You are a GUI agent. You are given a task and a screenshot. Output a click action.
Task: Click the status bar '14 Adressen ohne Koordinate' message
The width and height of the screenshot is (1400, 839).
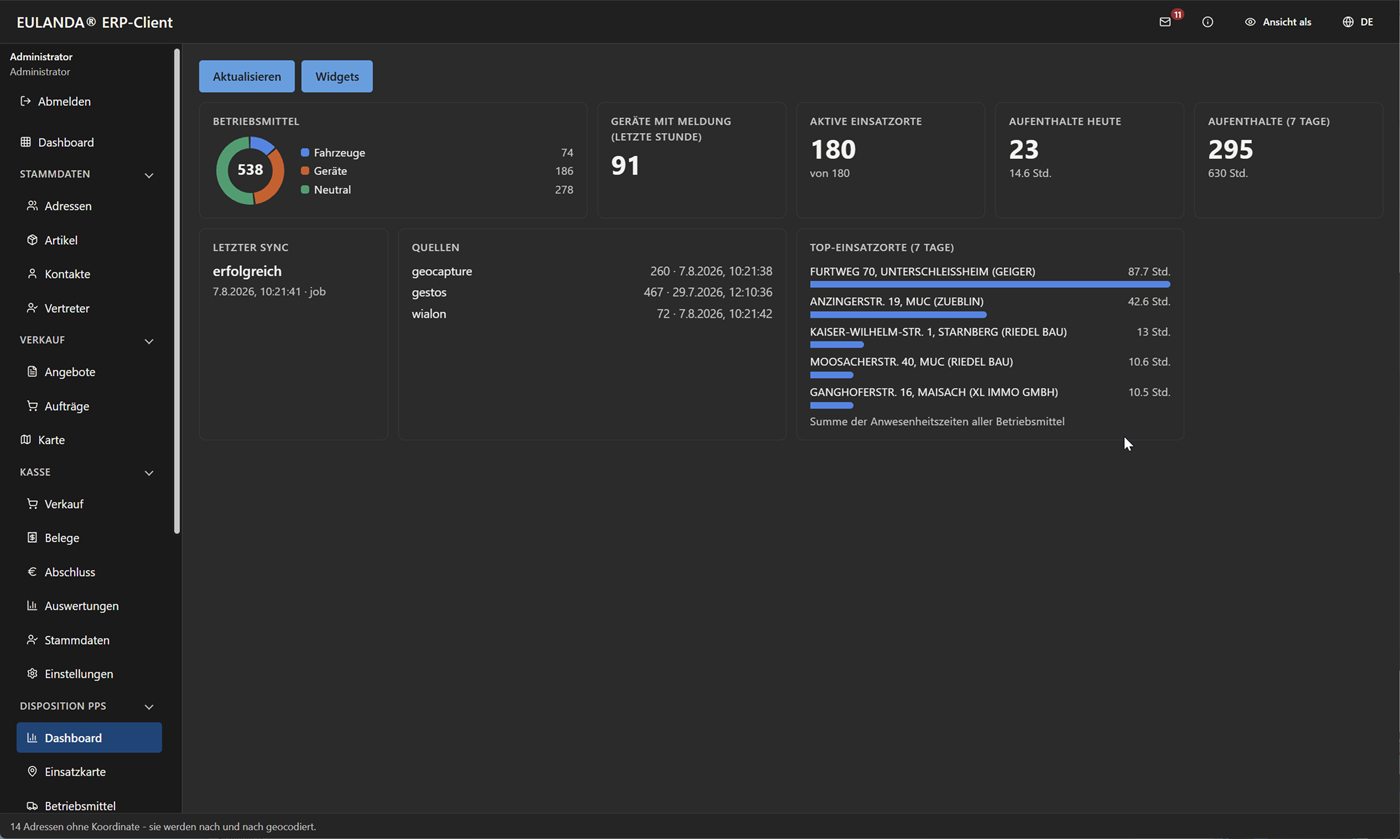coord(163,827)
